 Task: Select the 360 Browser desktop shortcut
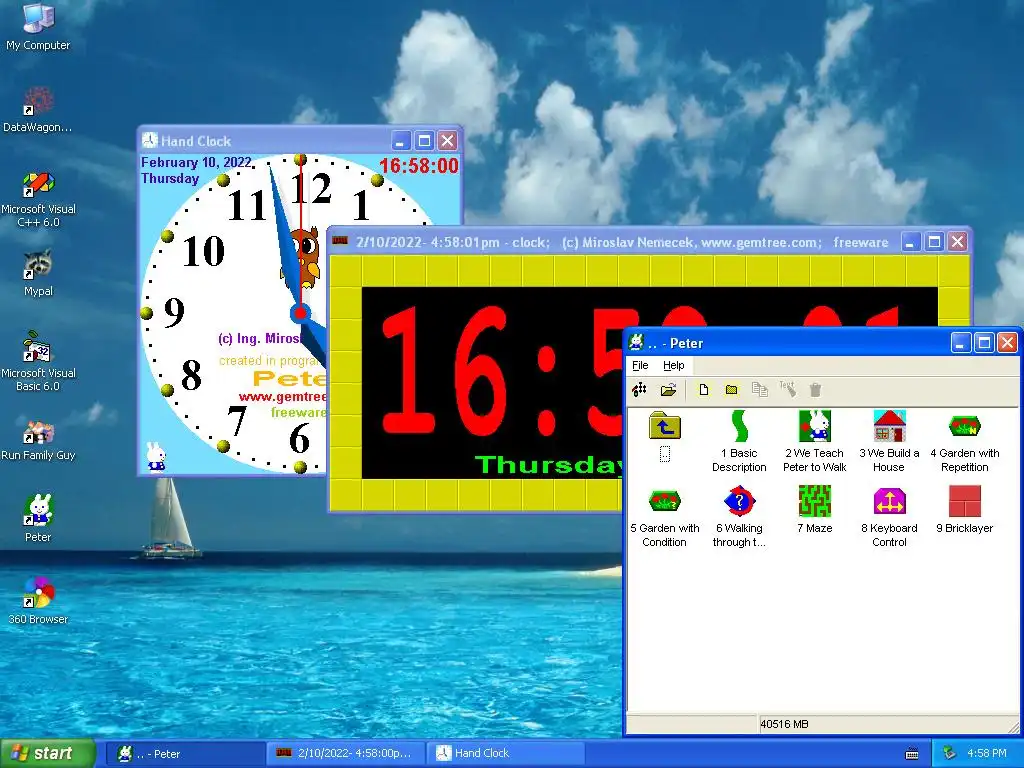click(38, 600)
